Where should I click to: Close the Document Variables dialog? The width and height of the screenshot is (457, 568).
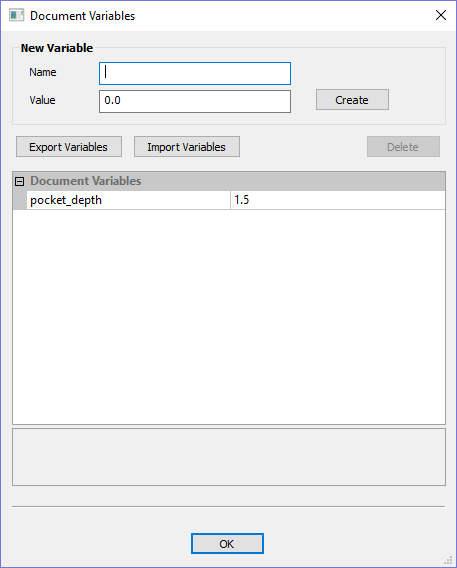coord(441,15)
